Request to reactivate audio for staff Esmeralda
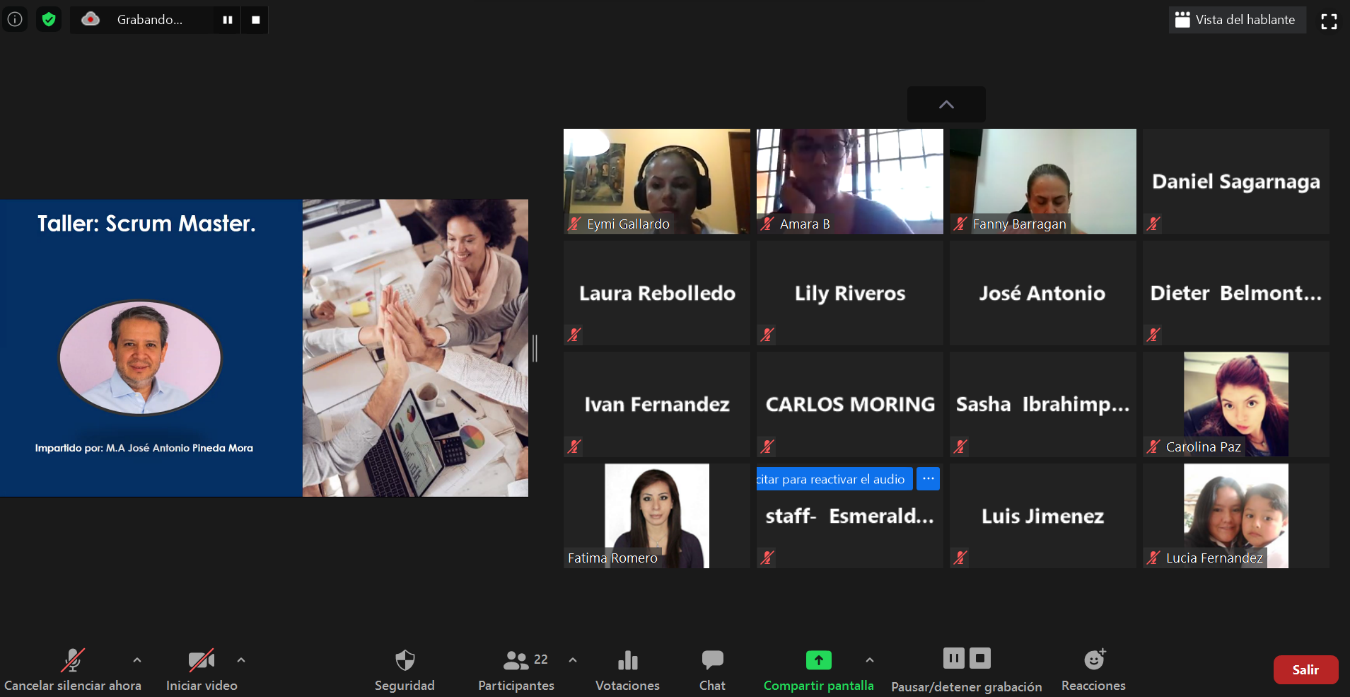 pos(833,479)
